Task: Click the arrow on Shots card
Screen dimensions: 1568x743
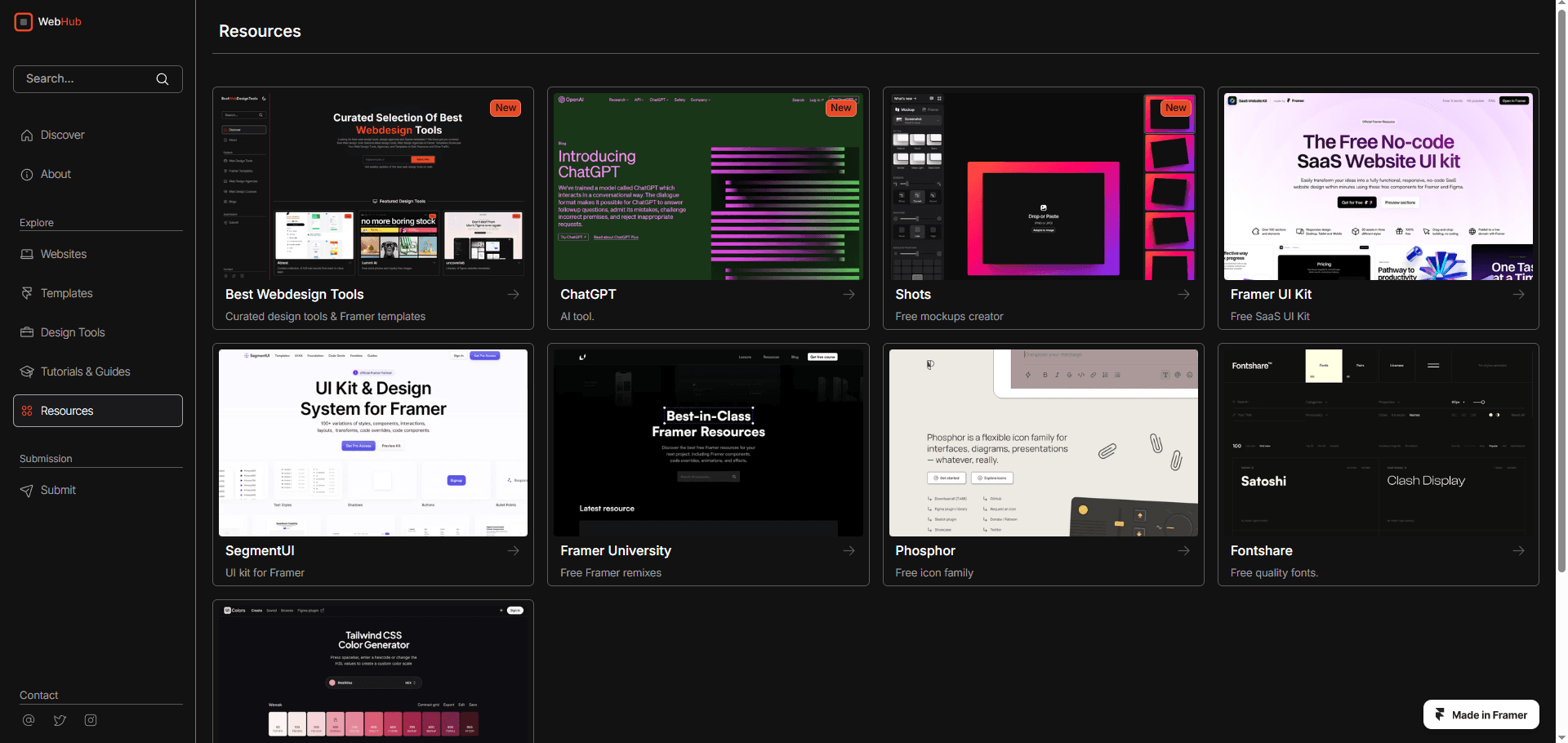Action: [x=1184, y=294]
